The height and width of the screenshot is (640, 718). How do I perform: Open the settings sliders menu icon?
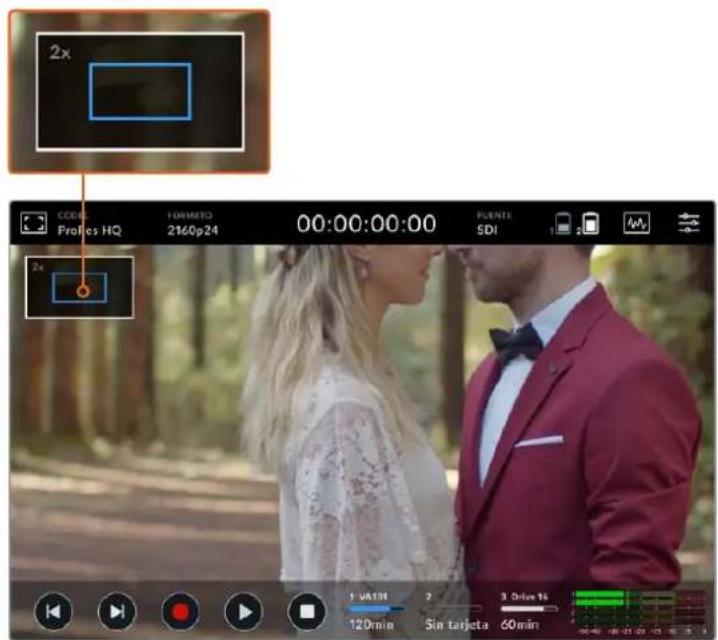point(689,223)
